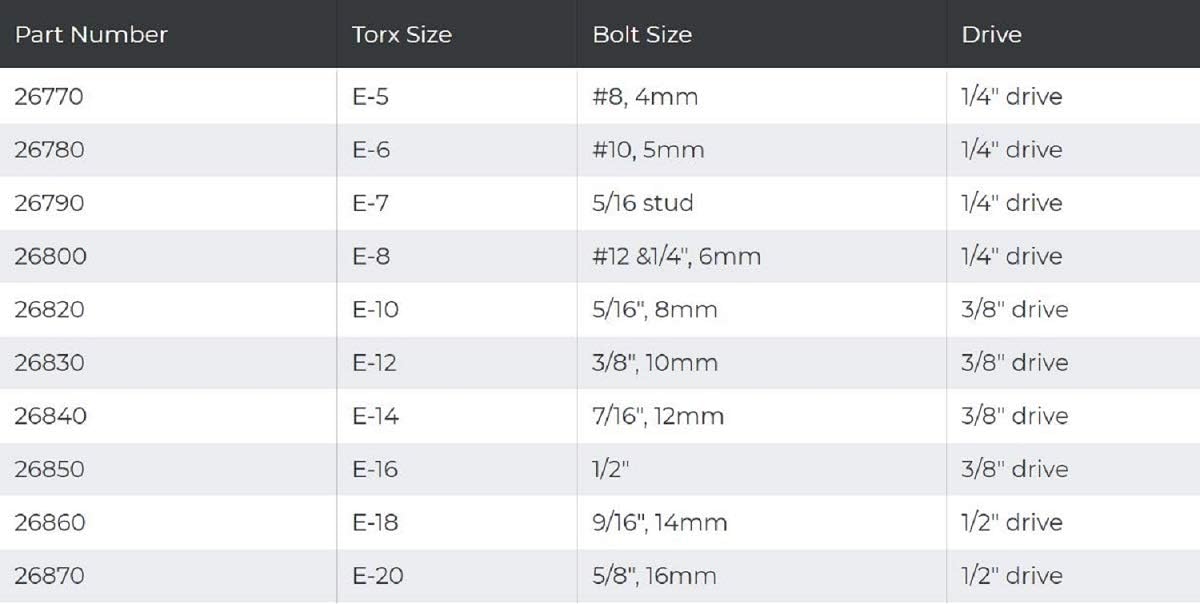Screen dimensions: 1200x604
Task: Click the E-16 Torx size cell
Action: (x=376, y=469)
